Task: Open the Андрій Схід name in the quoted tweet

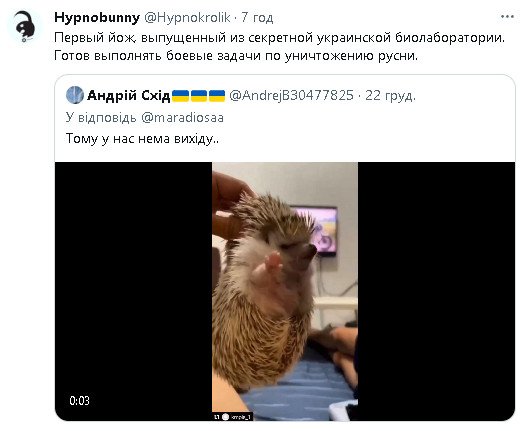Action: (x=128, y=95)
